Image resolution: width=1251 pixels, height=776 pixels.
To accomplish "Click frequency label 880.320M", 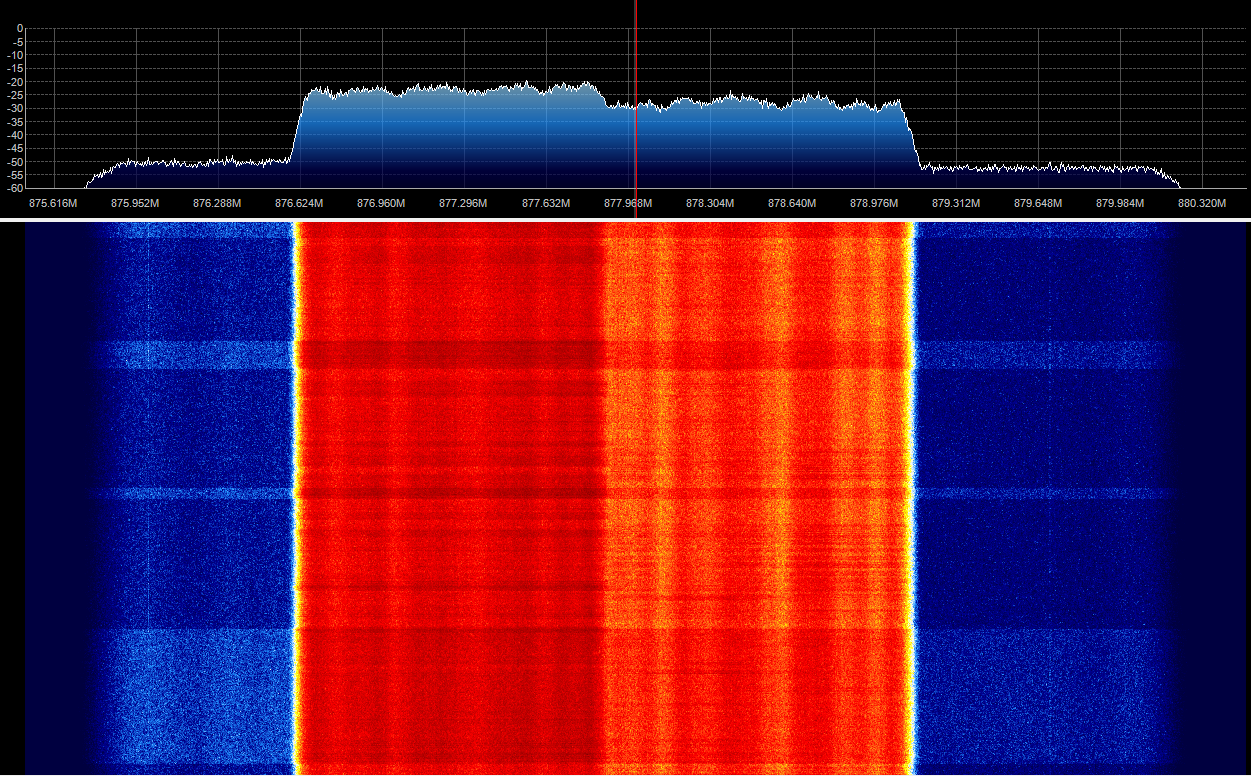I will (1202, 203).
